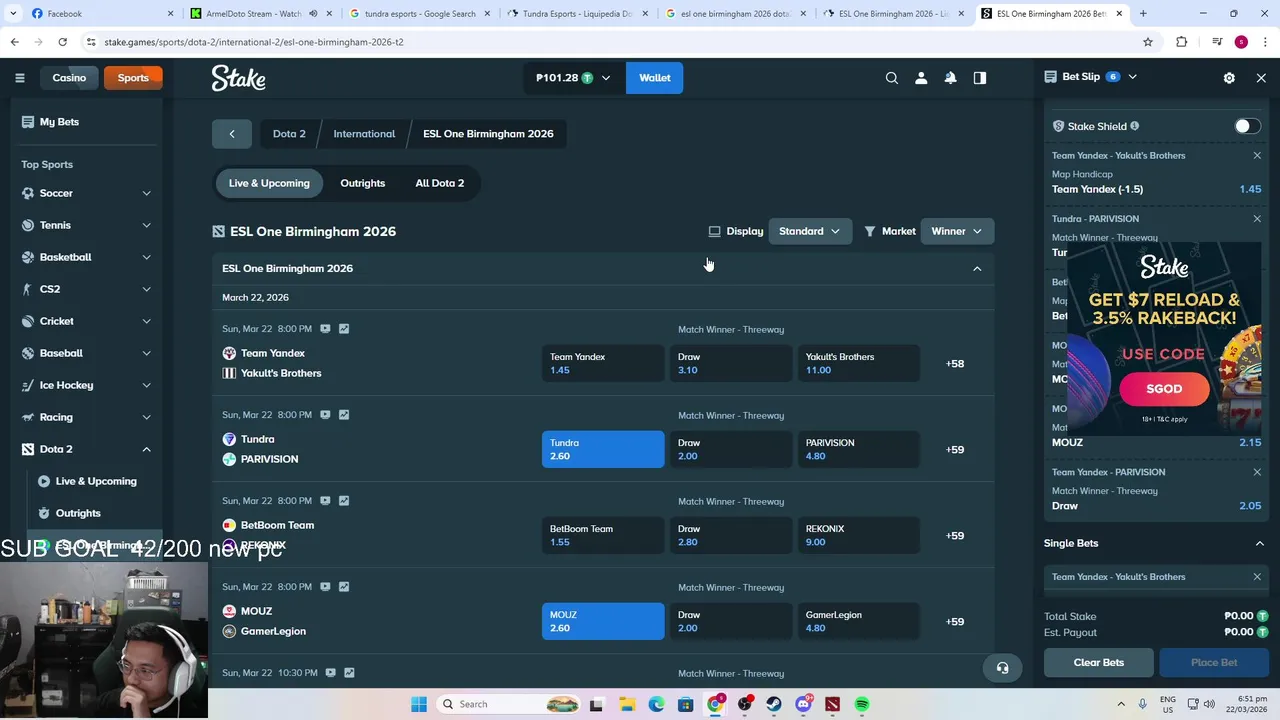1280x720 pixels.
Task: Open File Explorer from the taskbar
Action: click(x=627, y=704)
